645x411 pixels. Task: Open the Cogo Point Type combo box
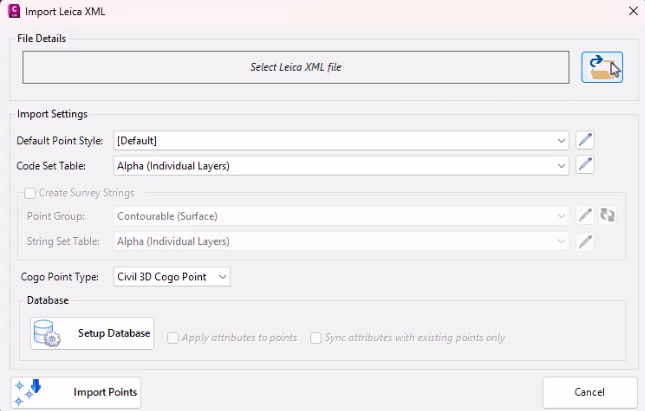(172, 277)
